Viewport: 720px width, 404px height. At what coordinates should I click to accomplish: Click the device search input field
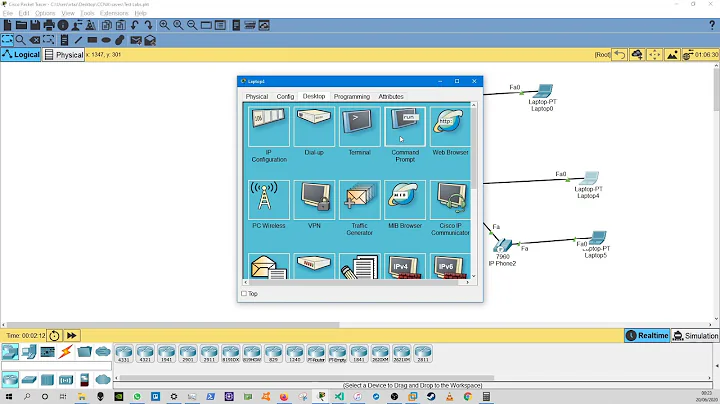pos(56,366)
